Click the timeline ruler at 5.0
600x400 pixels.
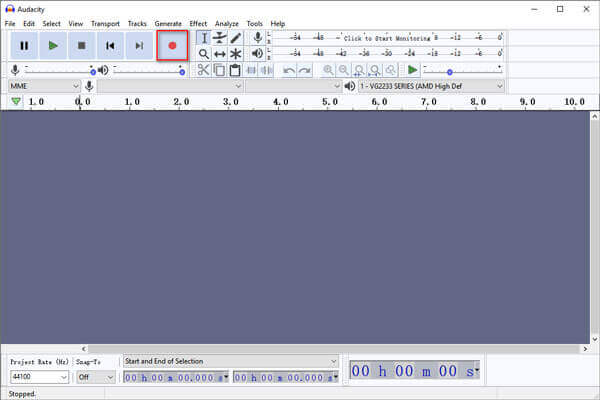tap(330, 102)
